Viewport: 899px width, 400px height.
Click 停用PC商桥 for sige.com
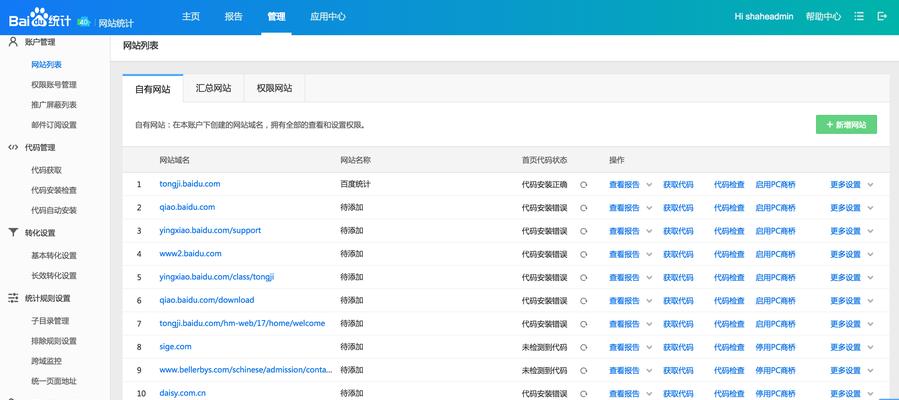click(775, 347)
